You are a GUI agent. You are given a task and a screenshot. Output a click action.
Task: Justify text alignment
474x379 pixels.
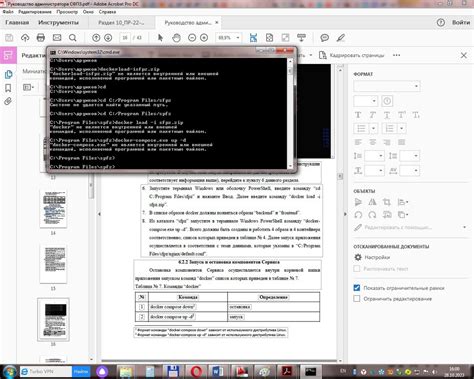401,142
